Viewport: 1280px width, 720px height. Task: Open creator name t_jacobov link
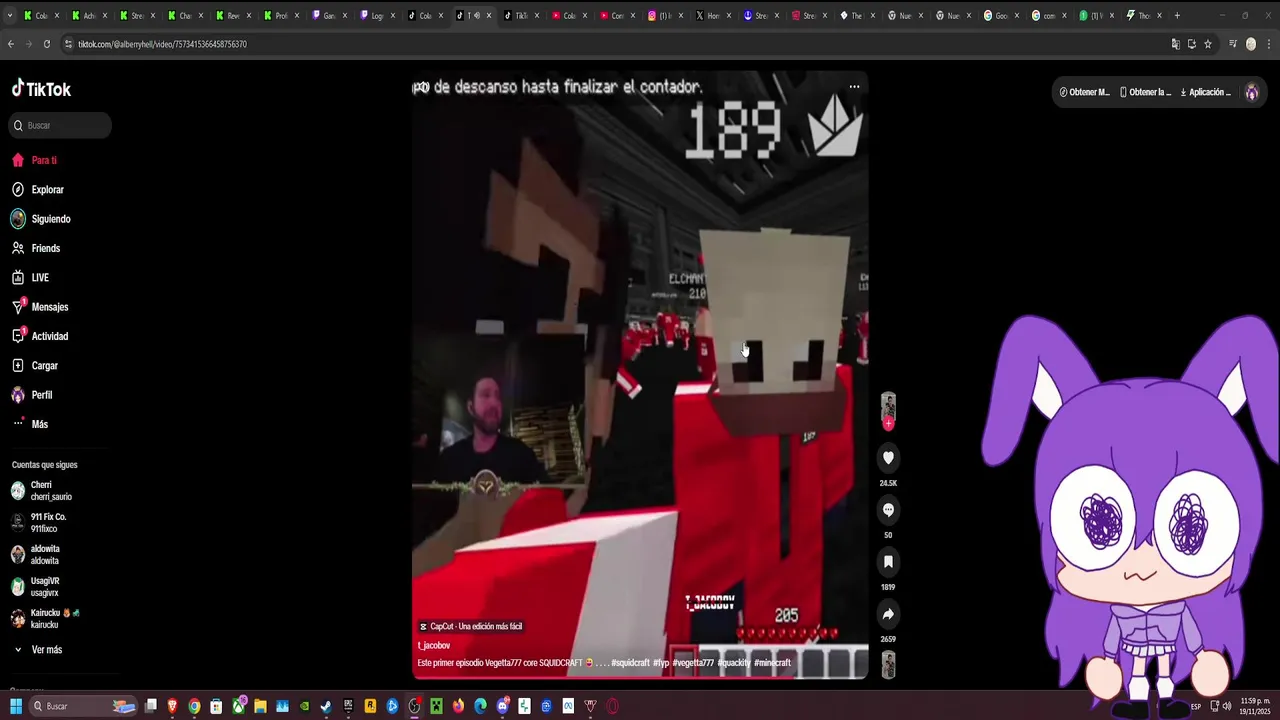[x=434, y=646]
